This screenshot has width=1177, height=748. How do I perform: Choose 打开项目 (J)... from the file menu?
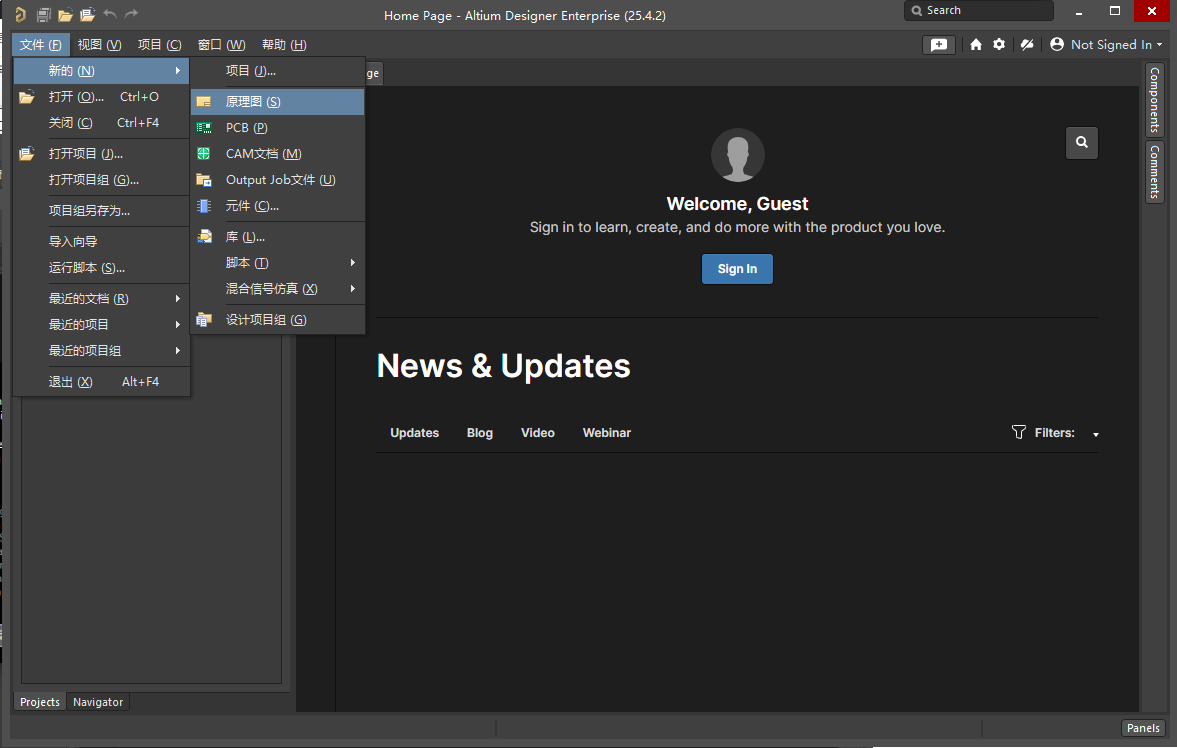(101, 154)
